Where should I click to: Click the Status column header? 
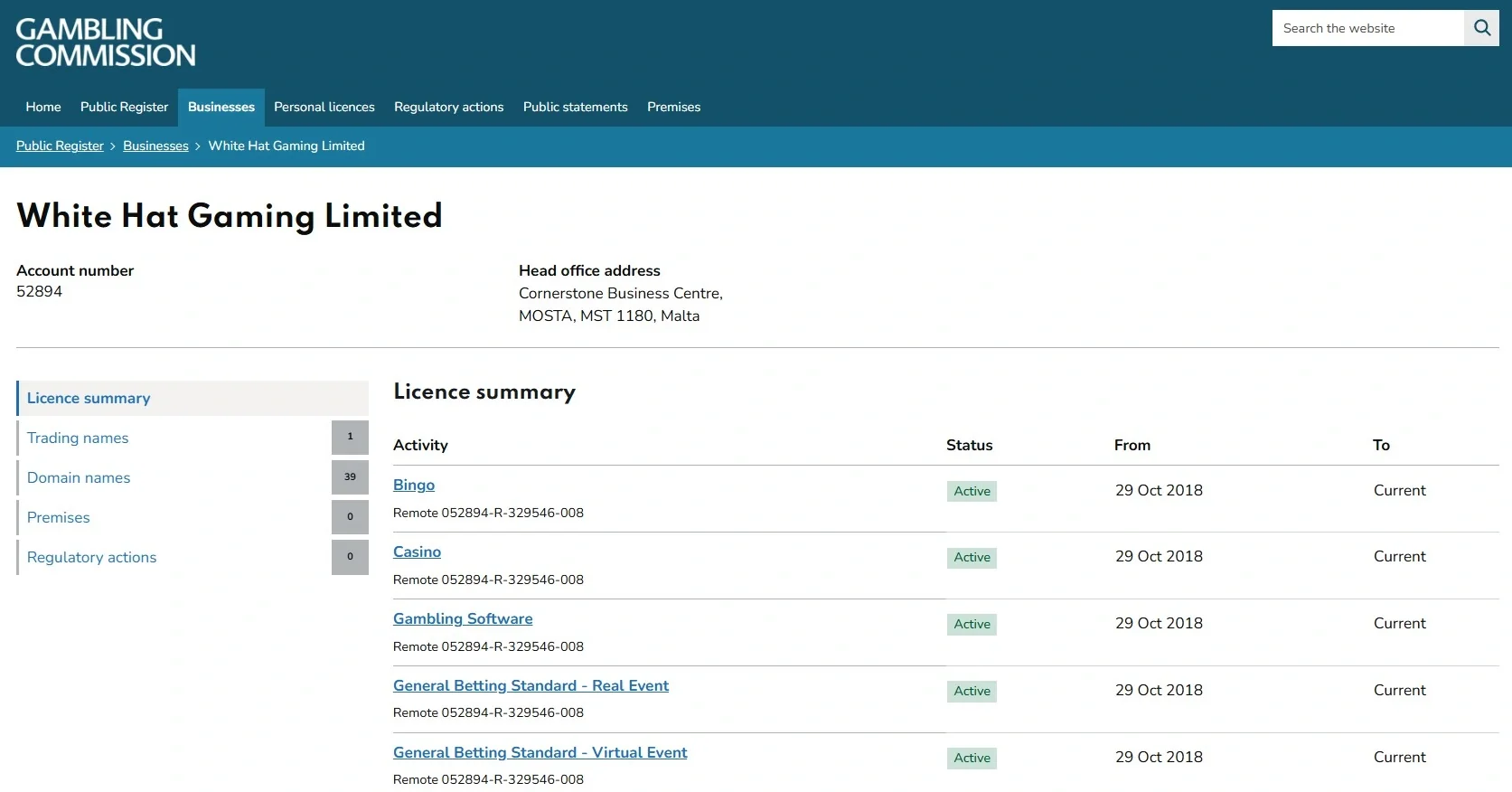click(969, 445)
